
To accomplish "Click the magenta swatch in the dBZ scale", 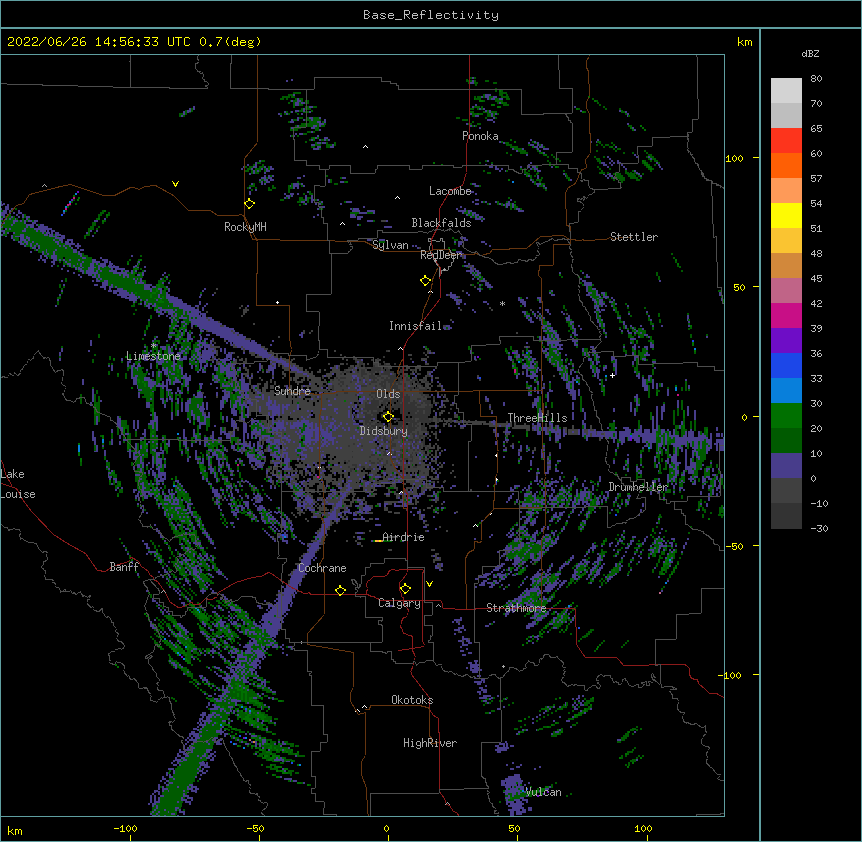I will [786, 315].
